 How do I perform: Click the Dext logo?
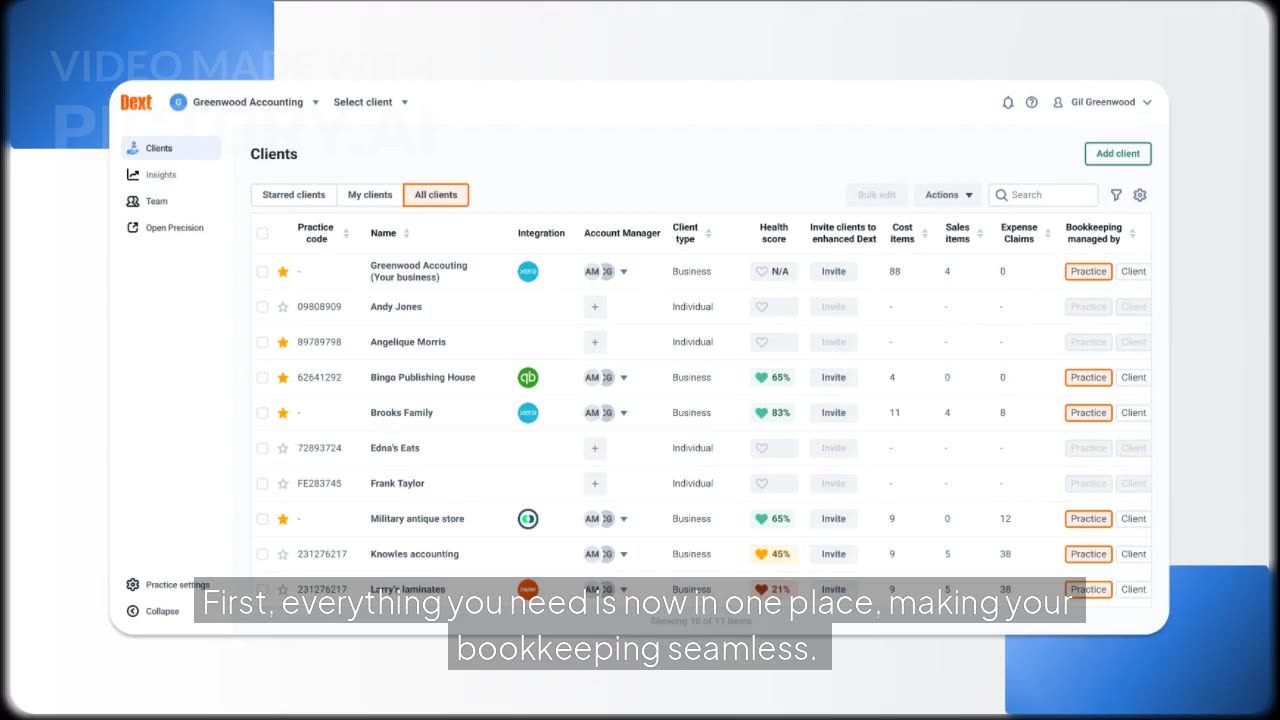click(136, 102)
